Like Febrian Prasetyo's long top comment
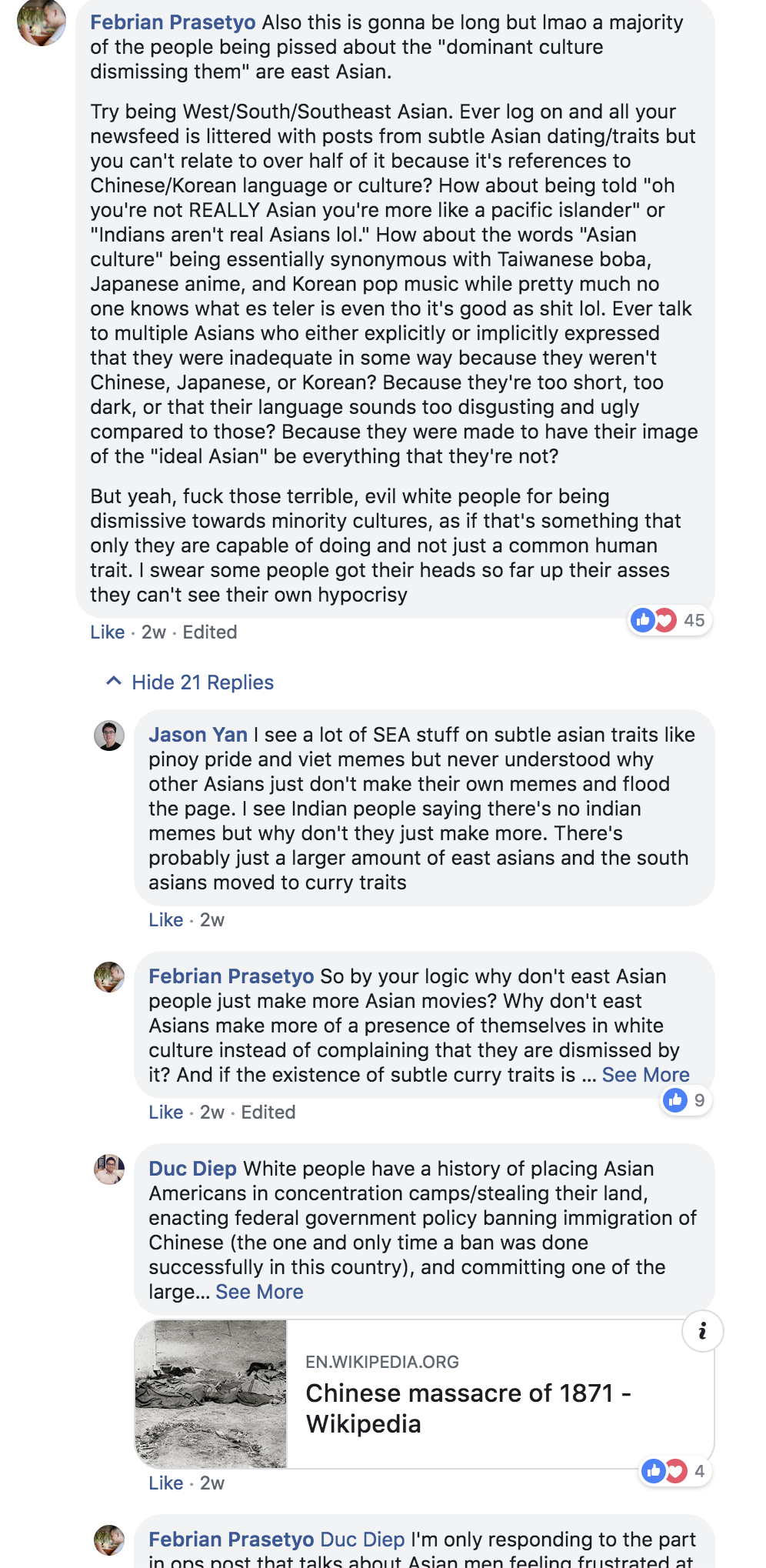This screenshot has height=1568, width=766. point(107,632)
